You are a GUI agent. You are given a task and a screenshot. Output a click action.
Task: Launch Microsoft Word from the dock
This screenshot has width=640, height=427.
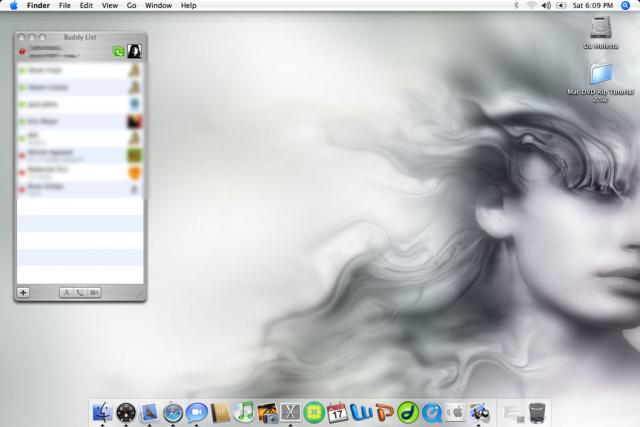pyautogui.click(x=361, y=413)
